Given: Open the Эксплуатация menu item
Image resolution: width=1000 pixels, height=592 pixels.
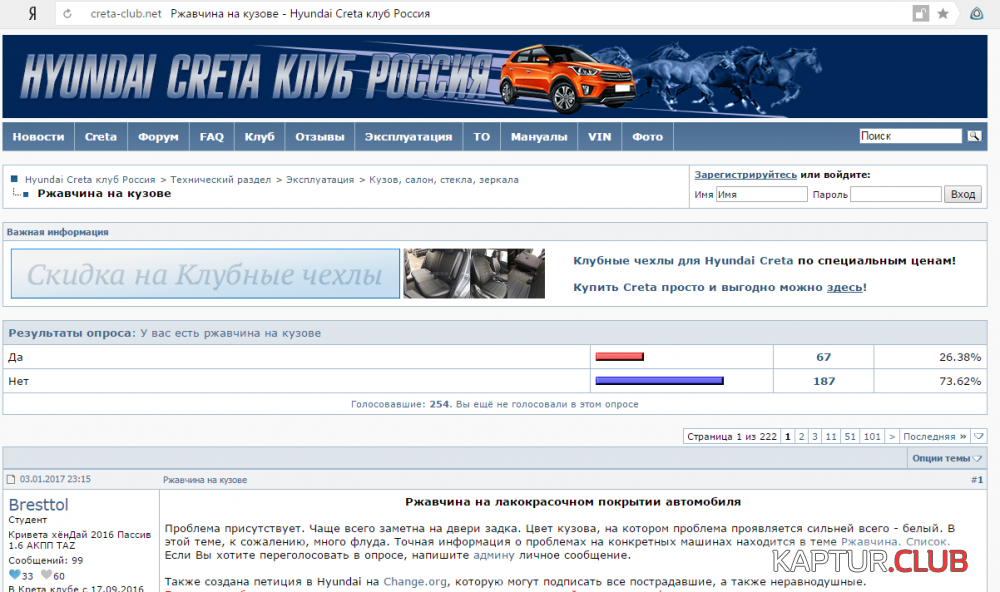Looking at the screenshot, I should [x=408, y=137].
